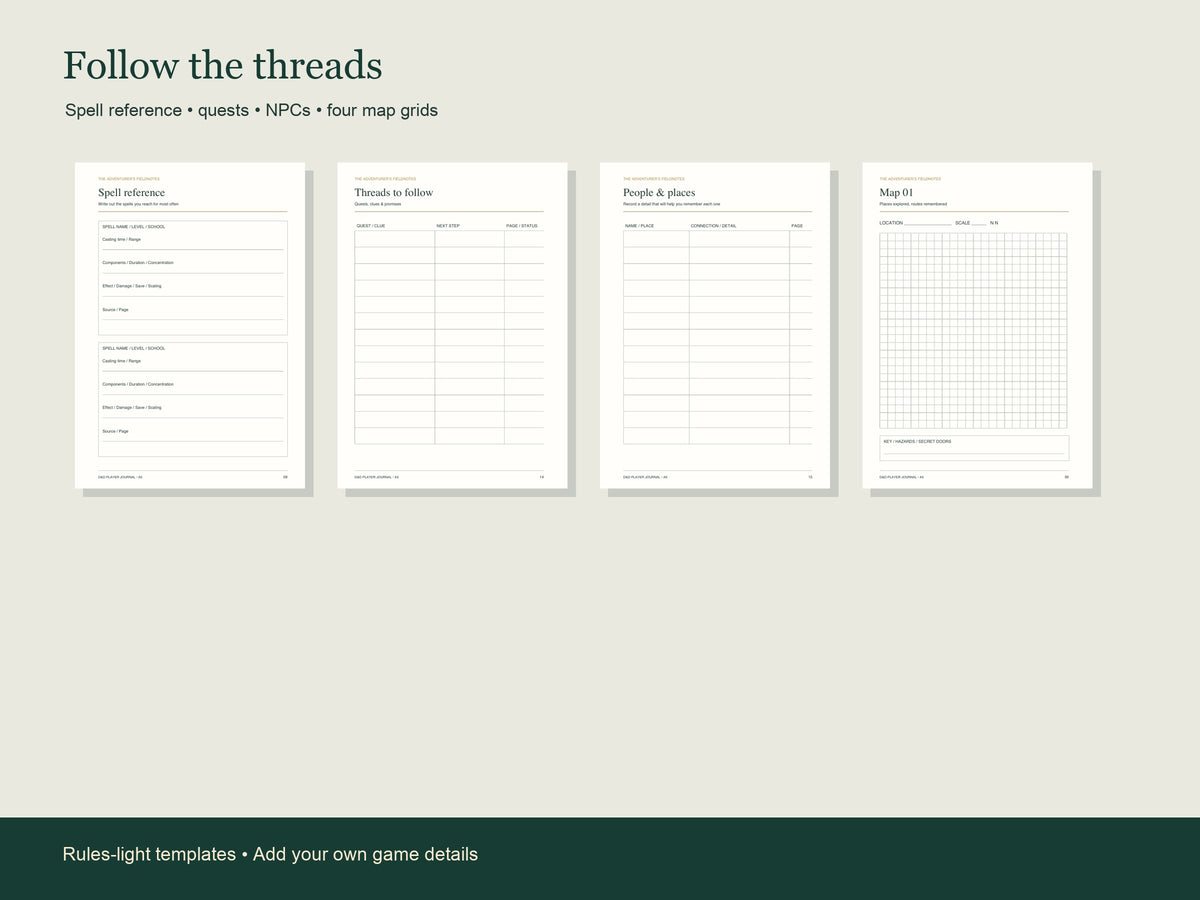1200x900 pixels.
Task: Select the Spell reference page thumbnail
Action: pos(190,325)
